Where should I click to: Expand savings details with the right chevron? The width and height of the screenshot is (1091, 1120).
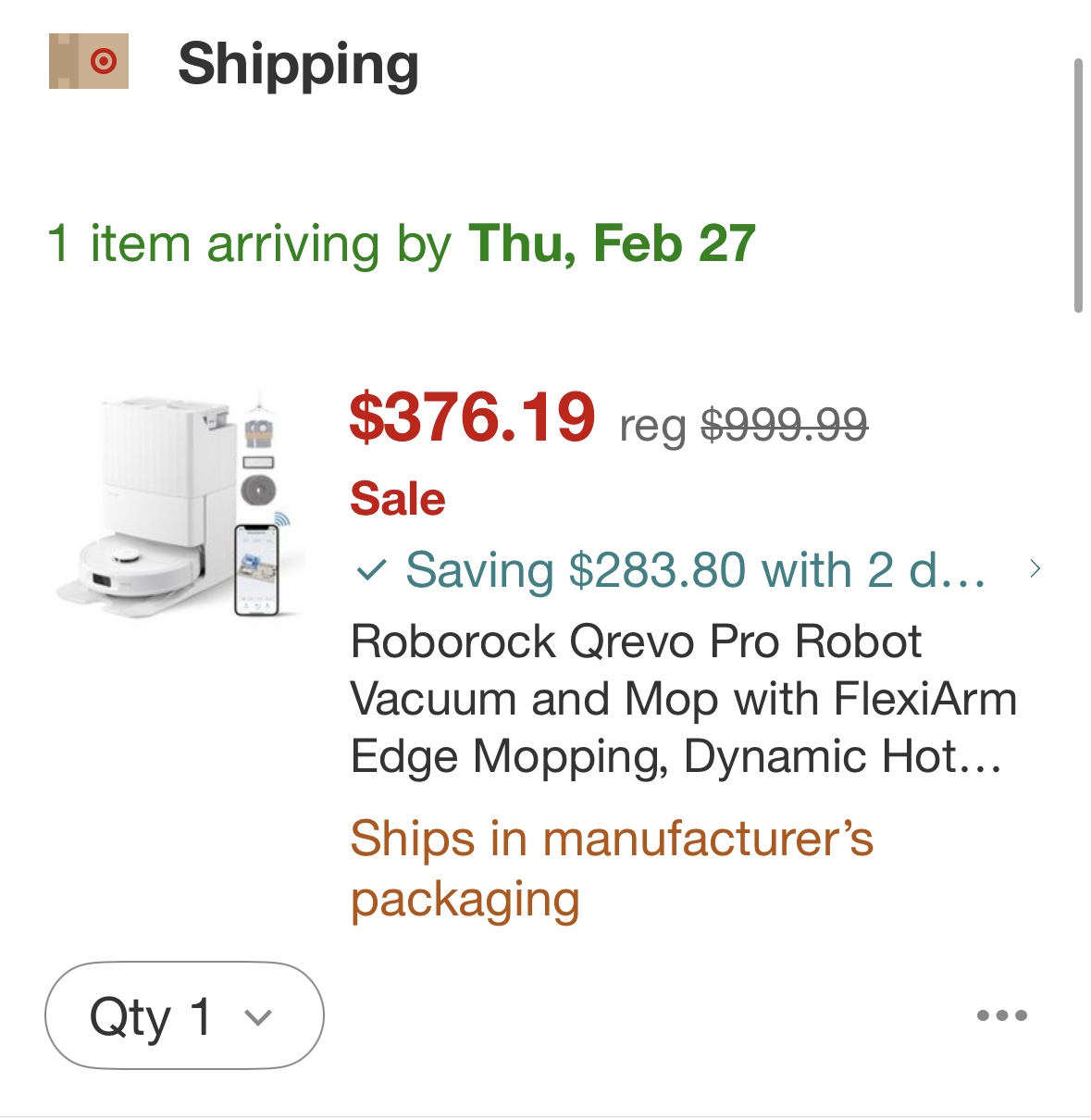pyautogui.click(x=1035, y=569)
